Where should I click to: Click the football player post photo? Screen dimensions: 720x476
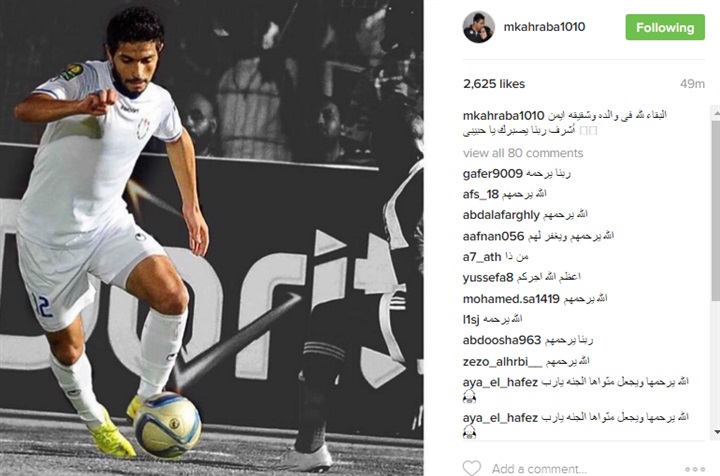click(x=212, y=238)
